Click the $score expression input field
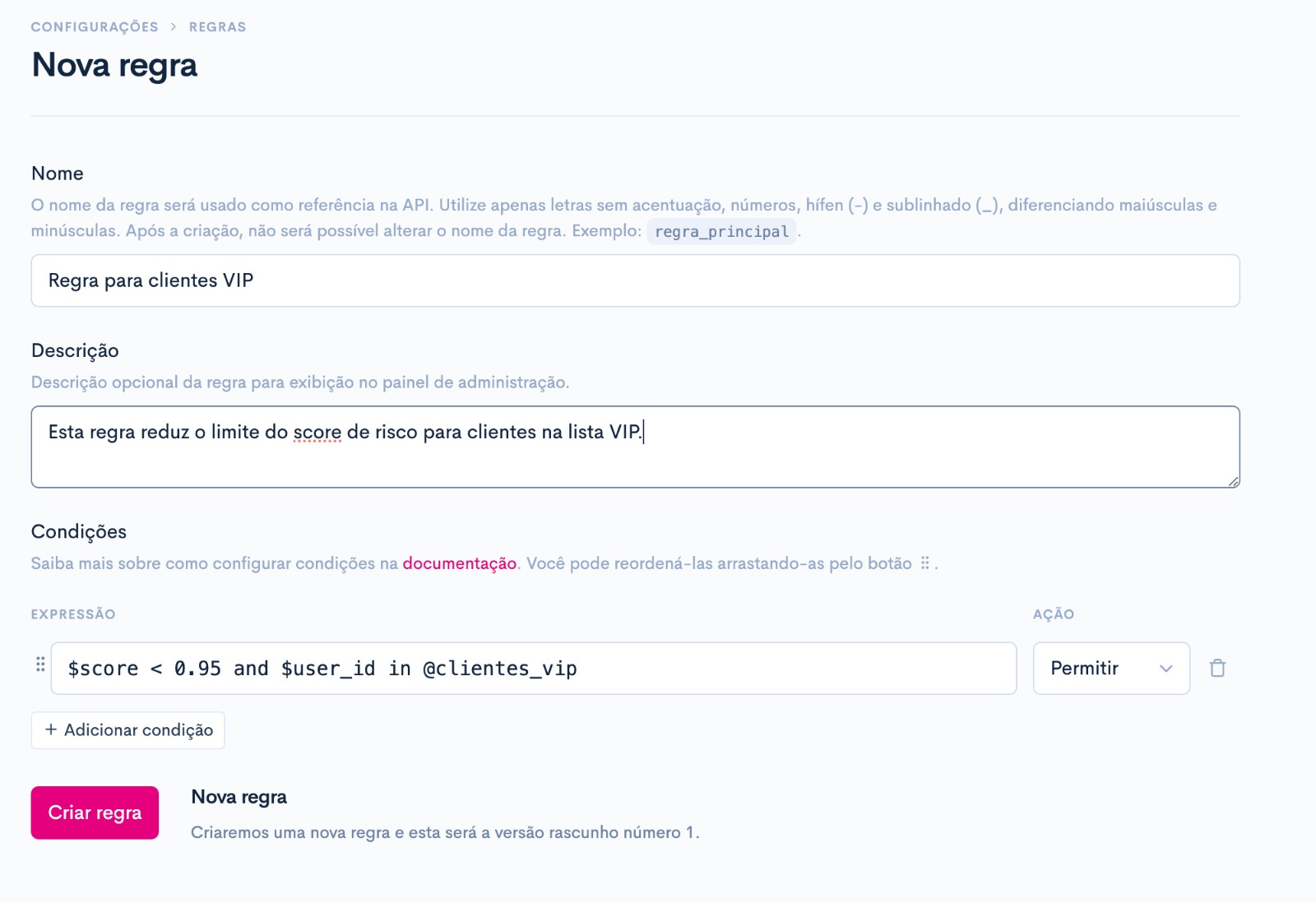1316x903 pixels. coord(534,668)
